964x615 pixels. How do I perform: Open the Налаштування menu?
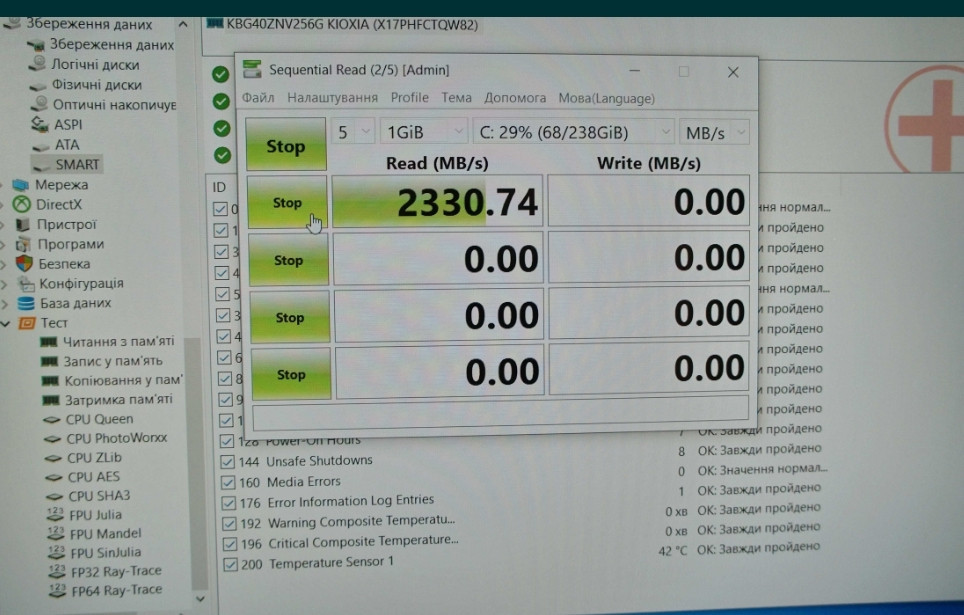(x=332, y=98)
